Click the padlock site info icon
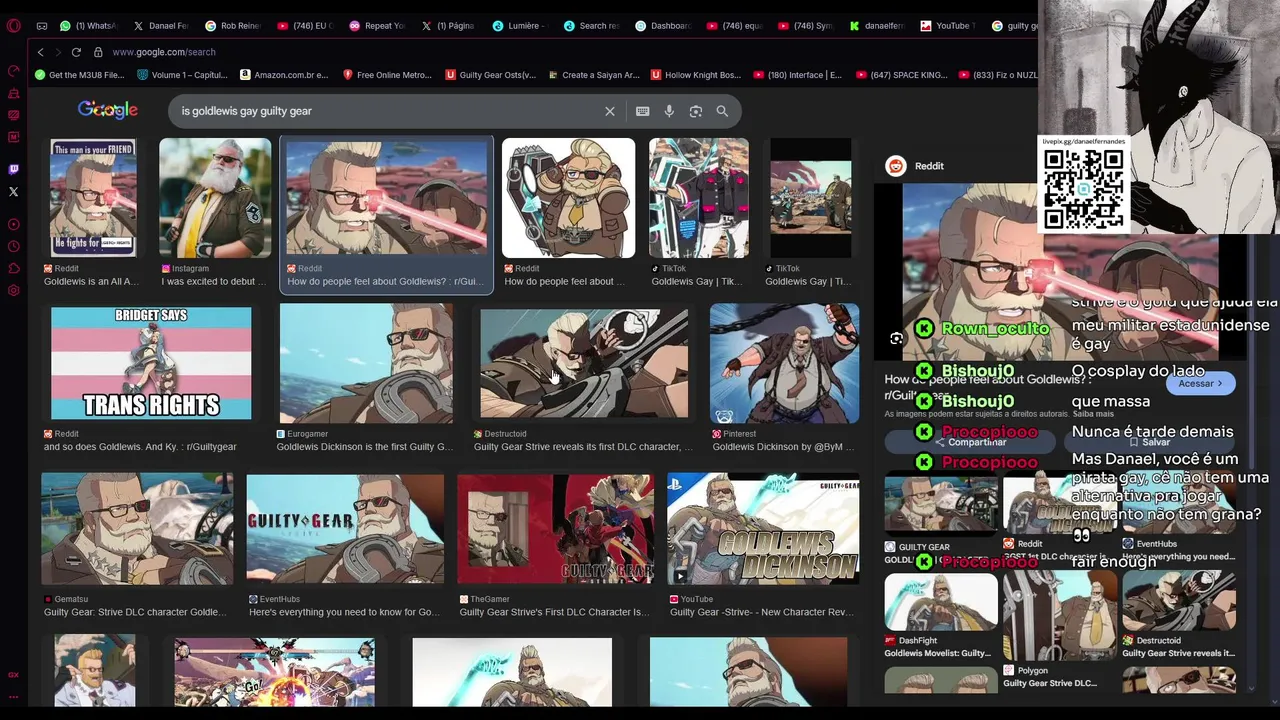This screenshot has width=1280, height=720. [98, 52]
